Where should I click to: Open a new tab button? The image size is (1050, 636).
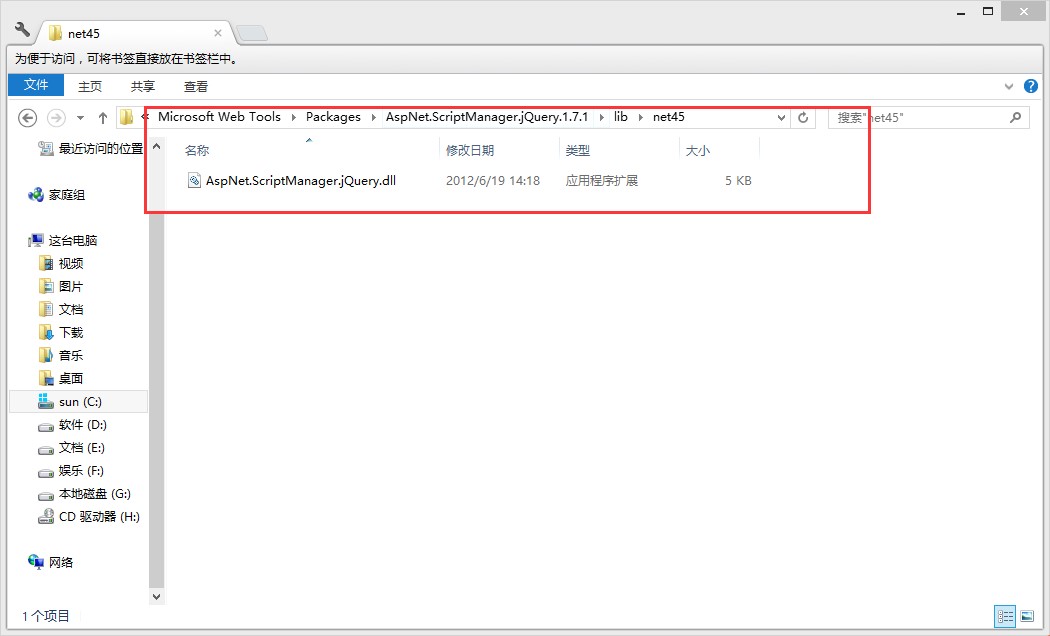(252, 33)
